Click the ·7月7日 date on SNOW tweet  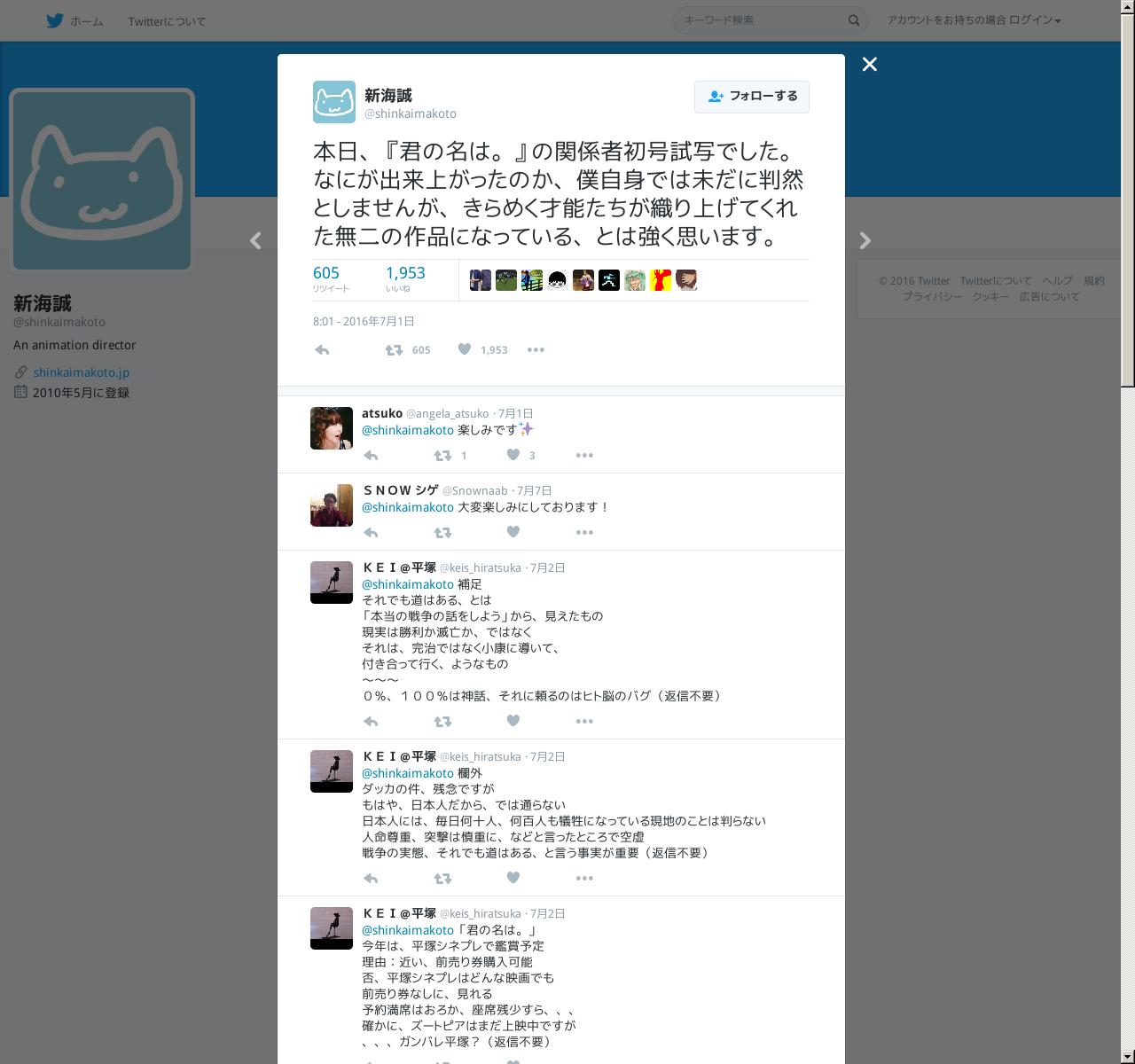coord(533,490)
